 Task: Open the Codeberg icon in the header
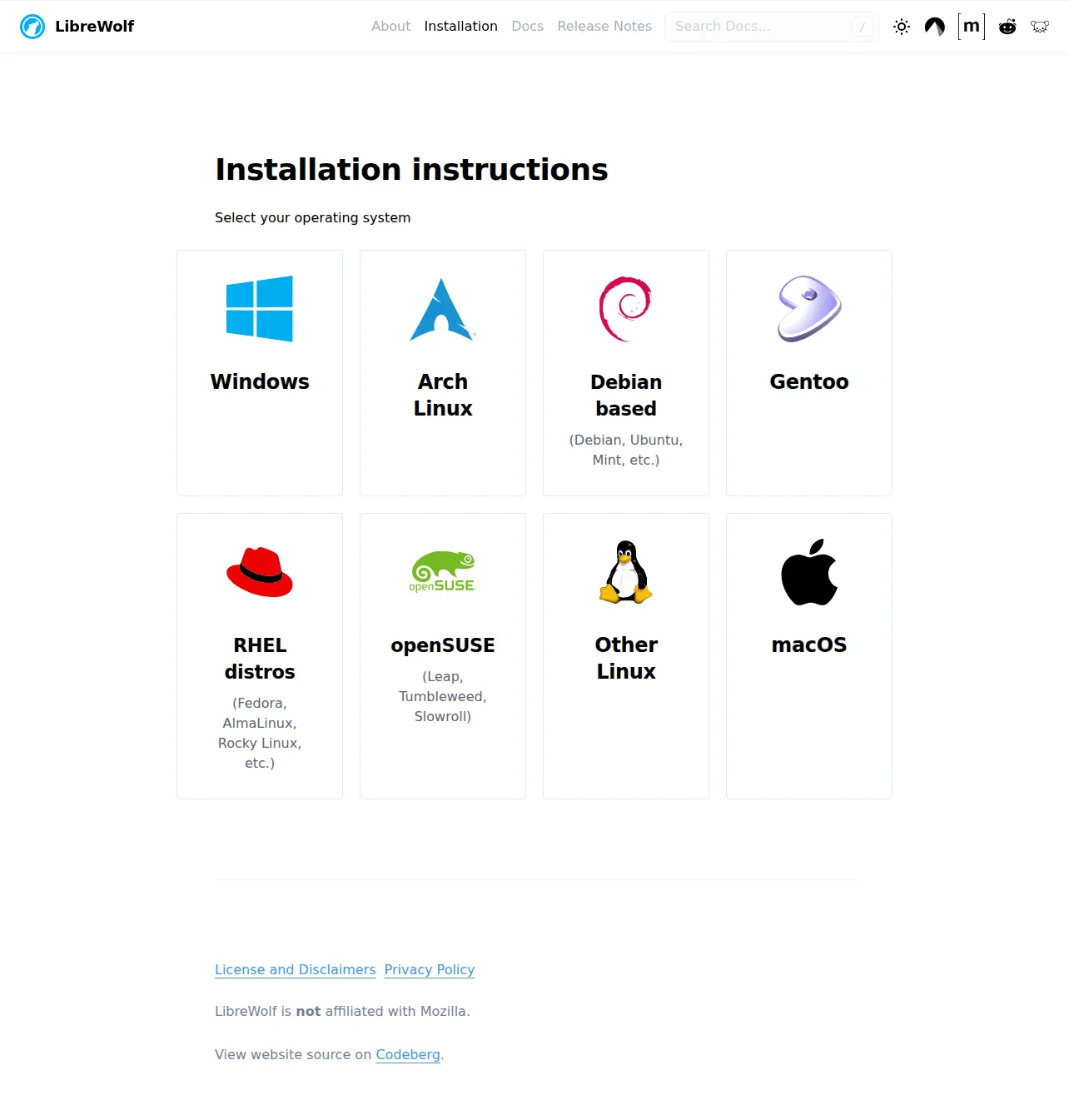tap(935, 27)
